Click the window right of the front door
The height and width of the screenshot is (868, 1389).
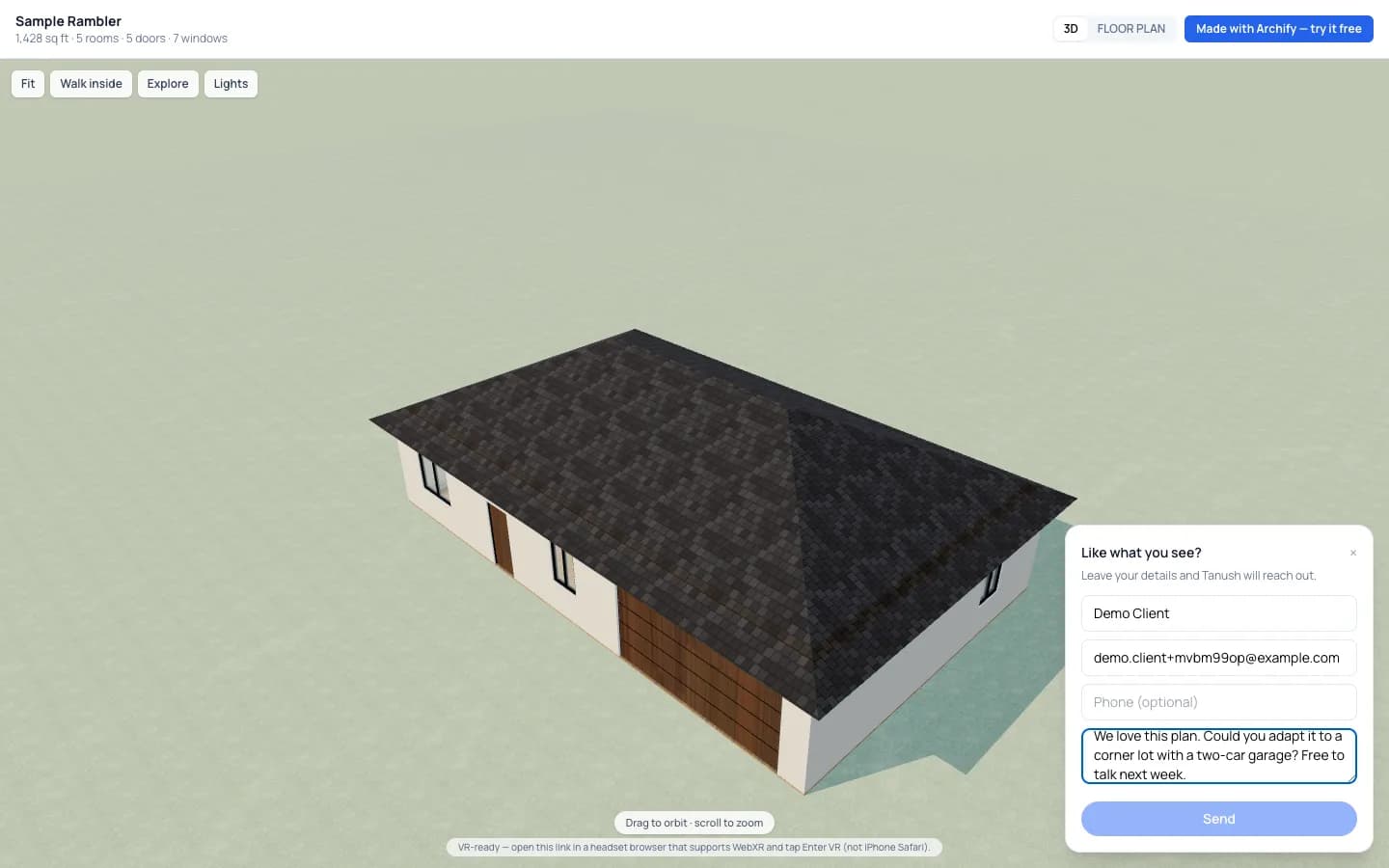click(562, 567)
